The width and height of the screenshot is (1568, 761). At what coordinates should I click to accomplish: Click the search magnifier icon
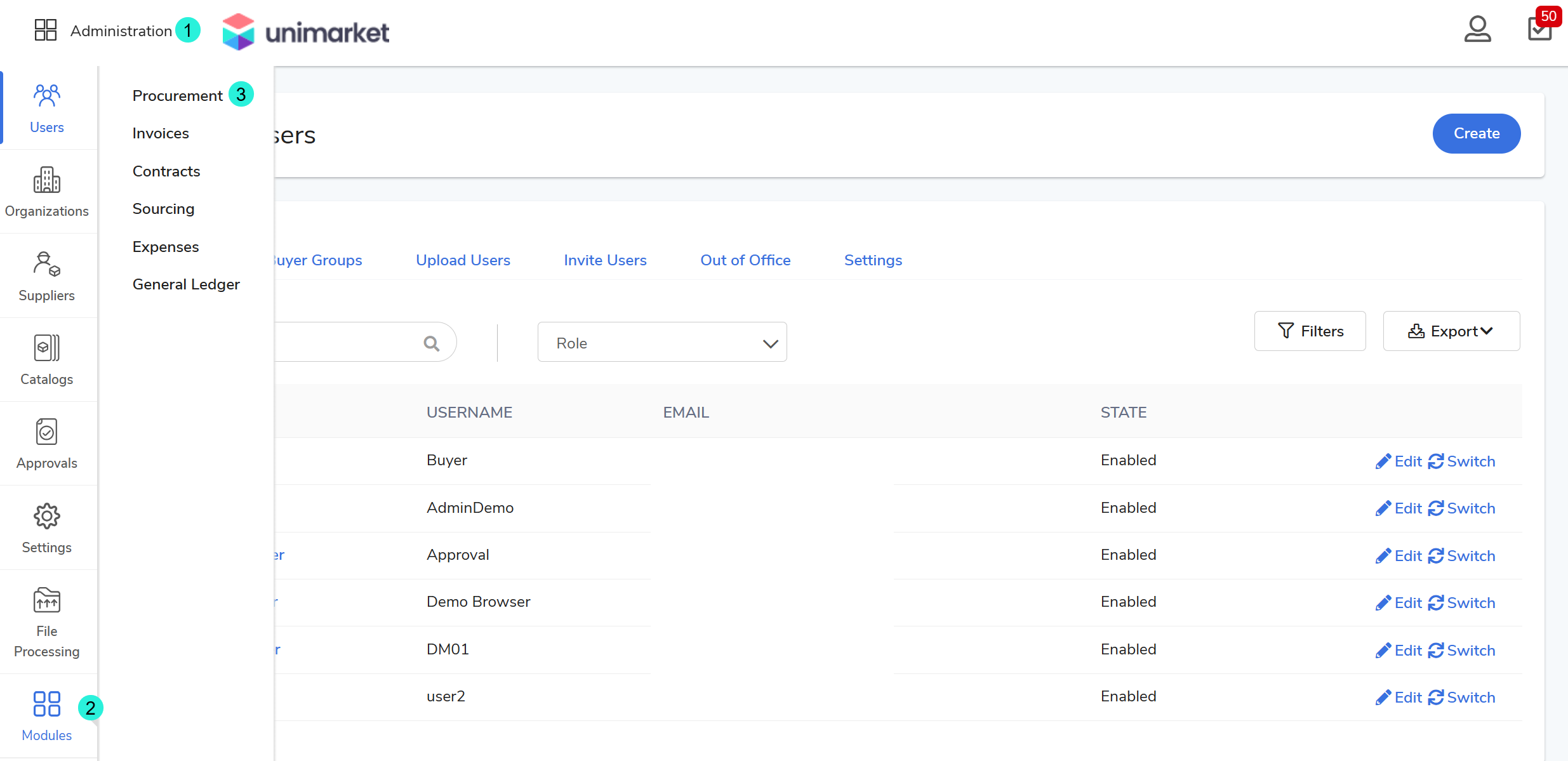[432, 343]
